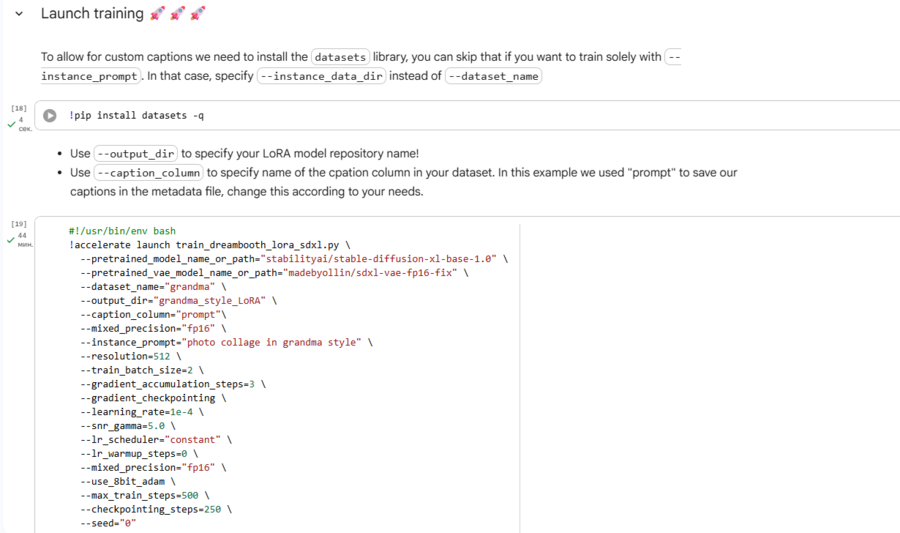Image resolution: width=900 pixels, height=533 pixels.
Task: Select the Launch training heading text
Action: [93, 14]
